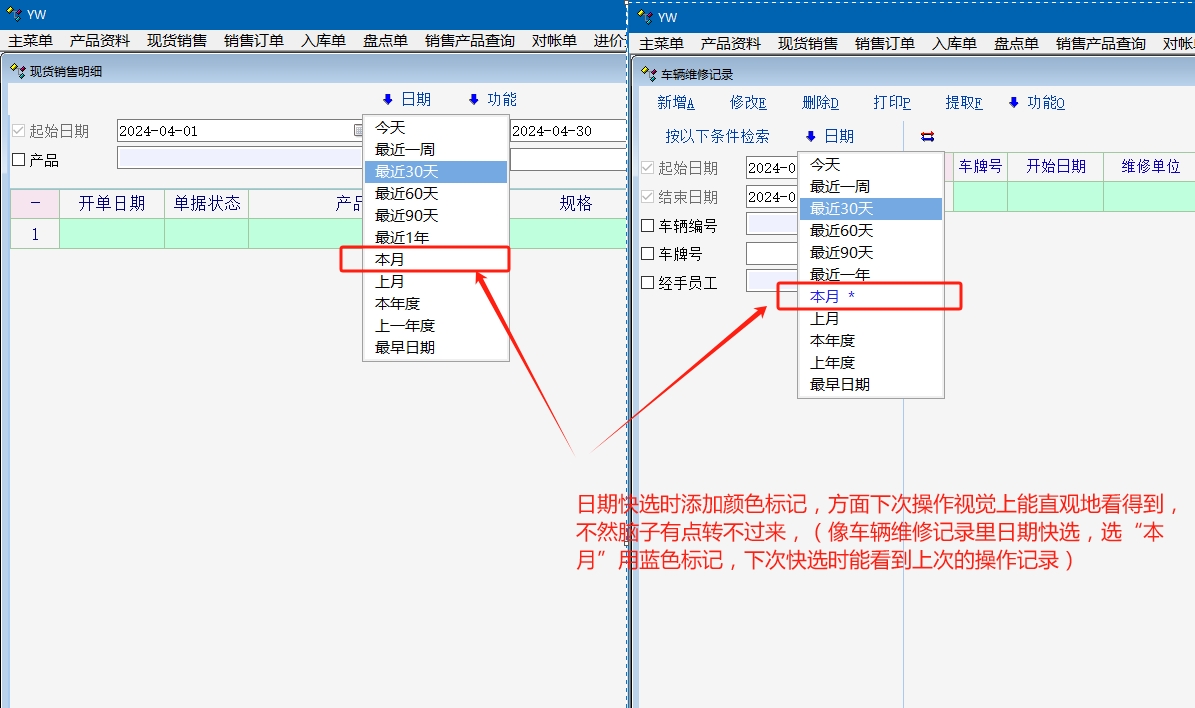The height and width of the screenshot is (708, 1195).
Task: Tick the 车辆编号 checkbox
Action: coord(648,226)
